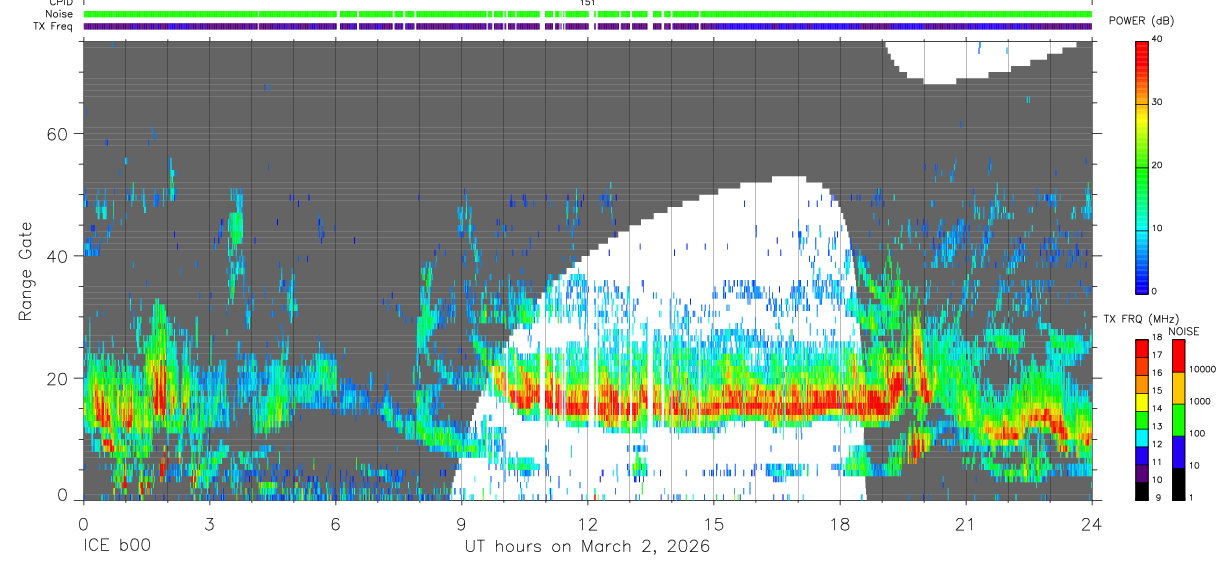Click the 3 tick on UT hours axis

[209, 523]
